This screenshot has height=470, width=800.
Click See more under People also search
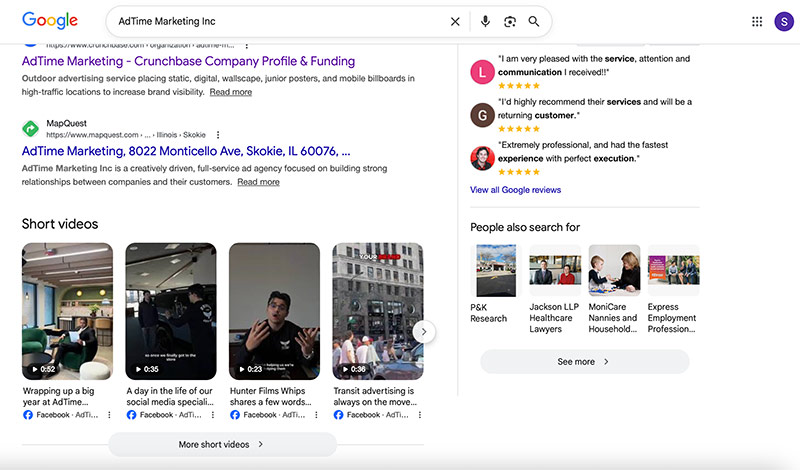[585, 361]
